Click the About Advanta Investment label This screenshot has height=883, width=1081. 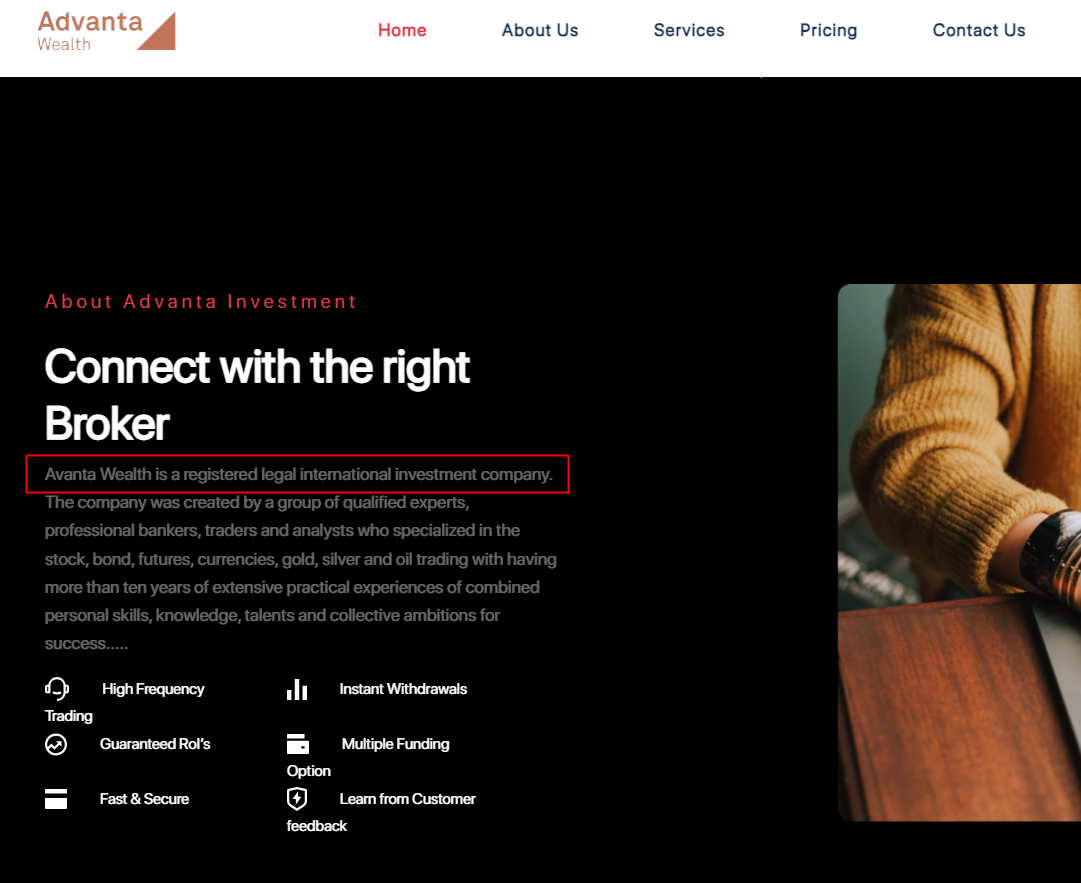(201, 301)
